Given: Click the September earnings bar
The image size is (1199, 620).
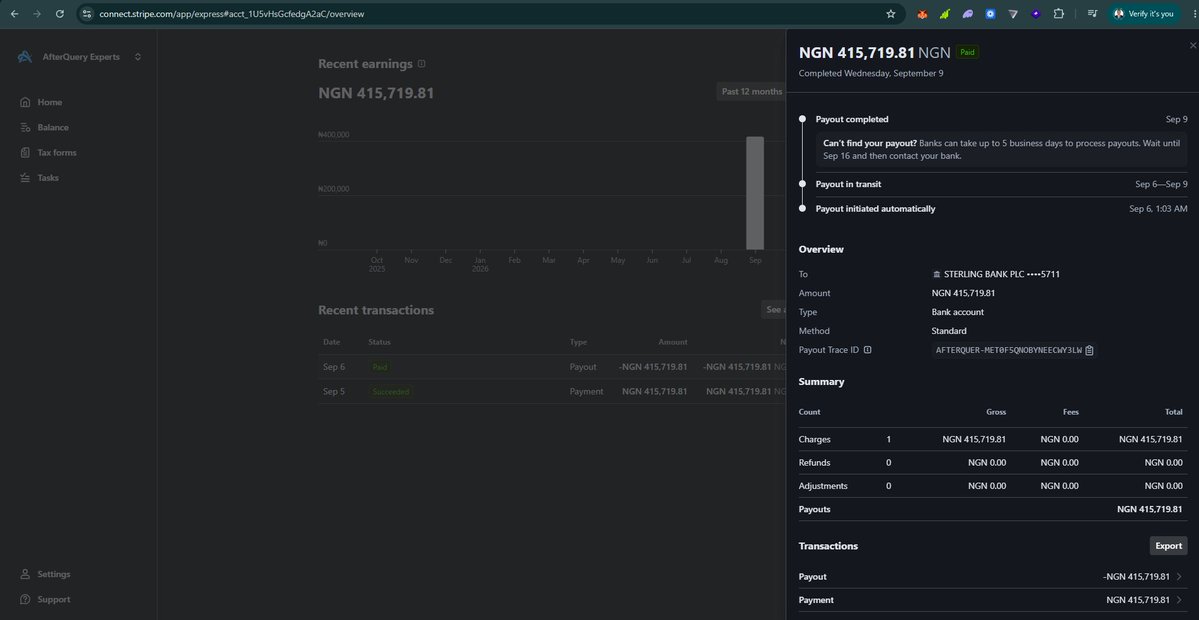Looking at the screenshot, I should pos(755,193).
